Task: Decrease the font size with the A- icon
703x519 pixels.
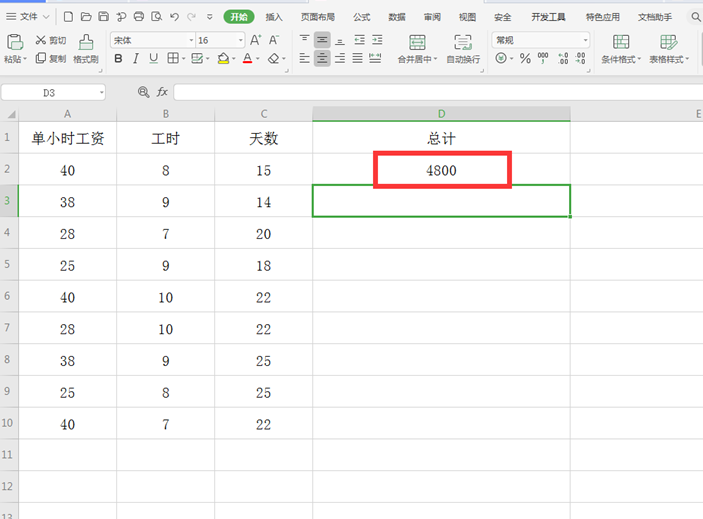Action: click(273, 40)
